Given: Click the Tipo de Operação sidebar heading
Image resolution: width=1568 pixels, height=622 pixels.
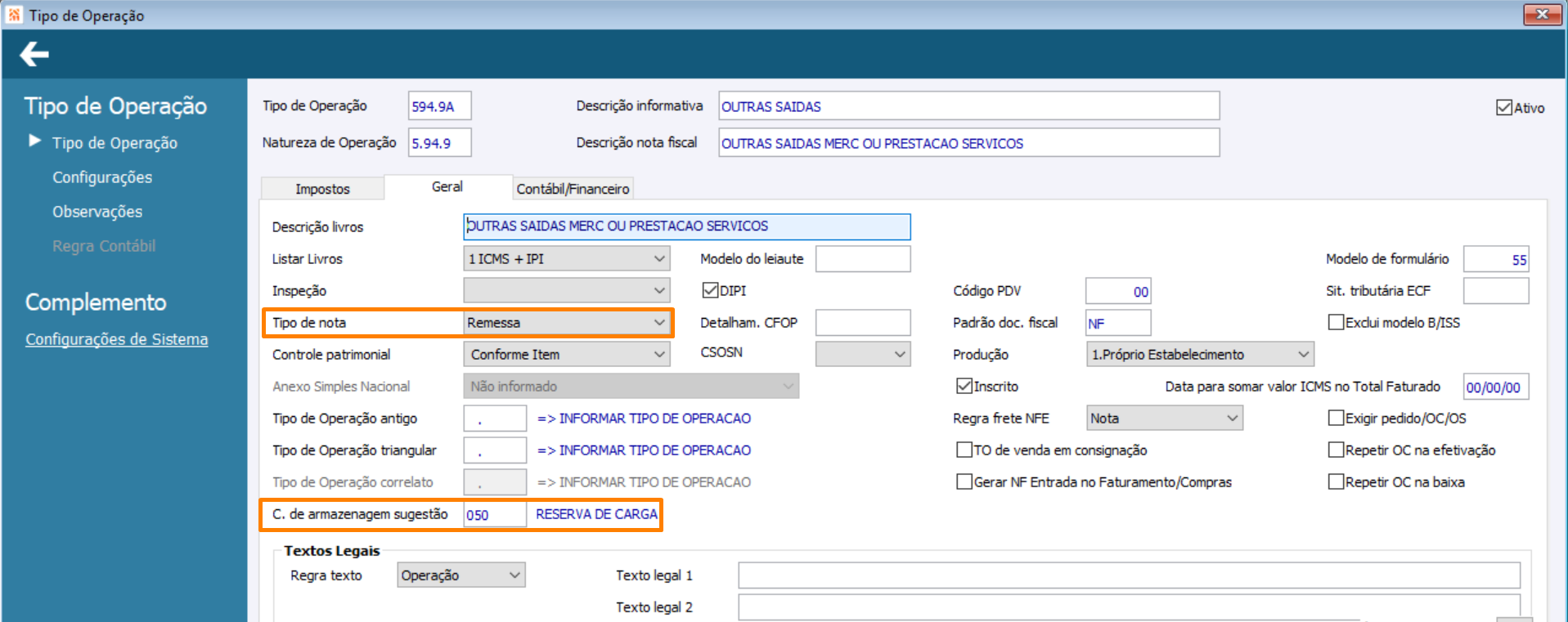Looking at the screenshot, I should coord(115,106).
